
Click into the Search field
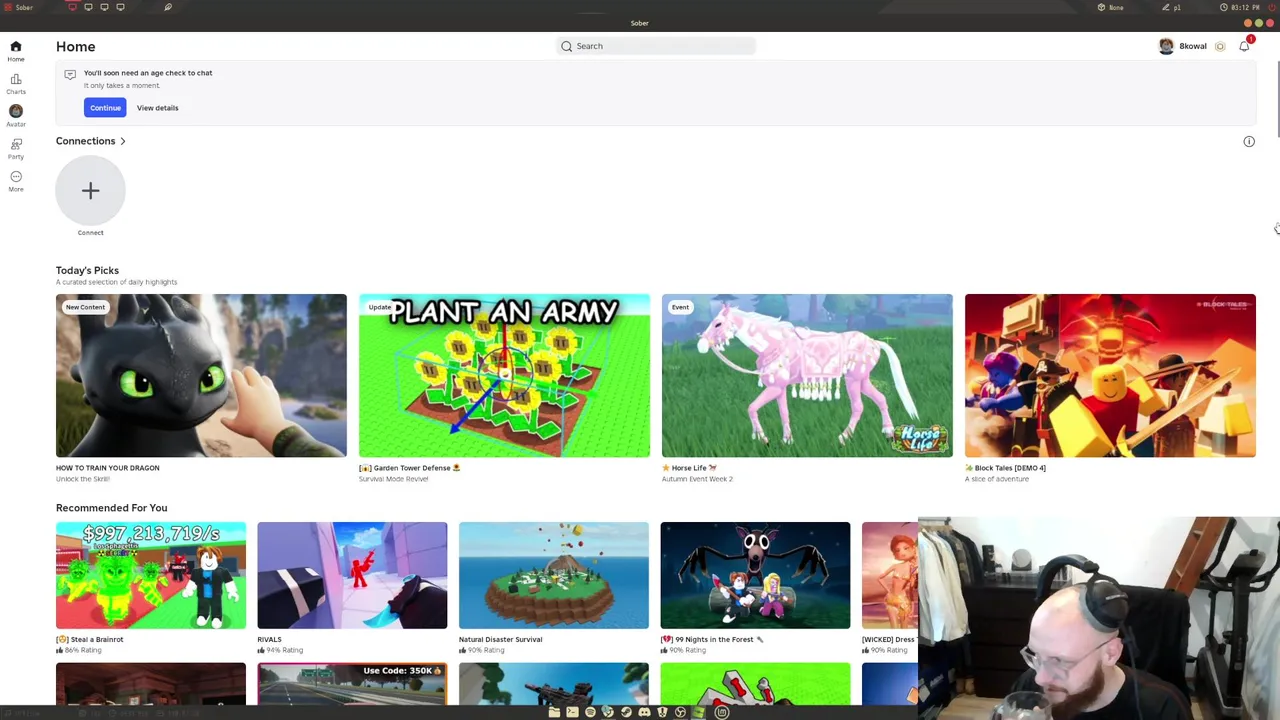(x=655, y=46)
